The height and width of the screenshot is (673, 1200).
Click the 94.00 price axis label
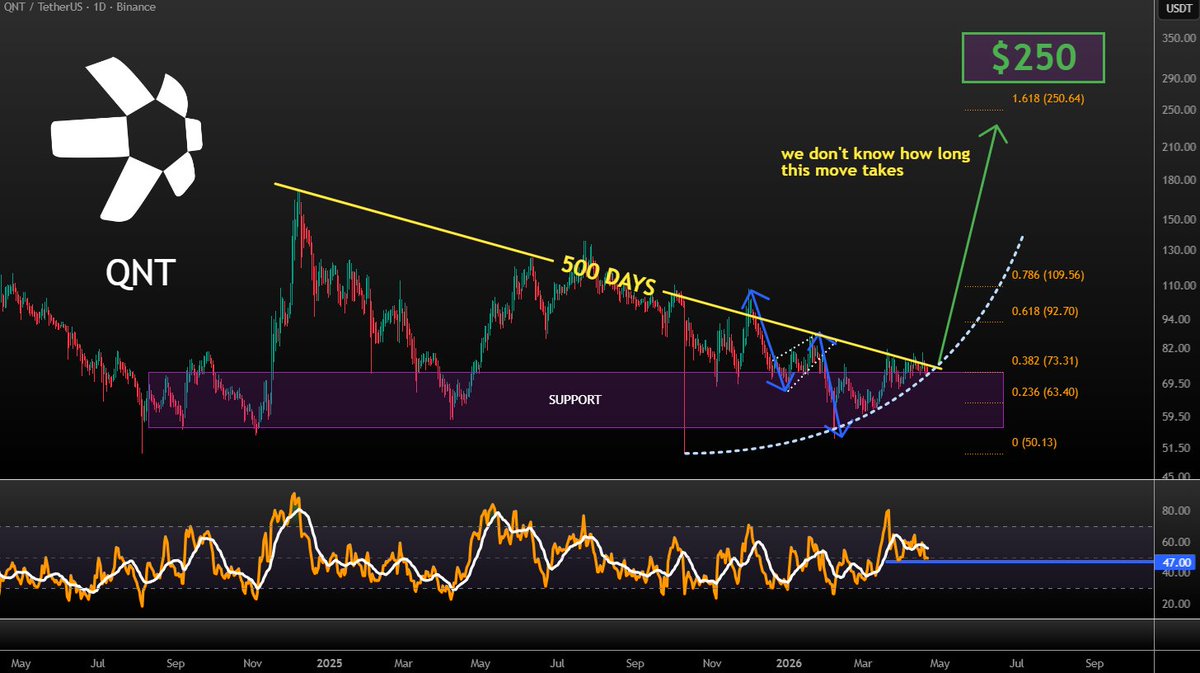click(1174, 320)
